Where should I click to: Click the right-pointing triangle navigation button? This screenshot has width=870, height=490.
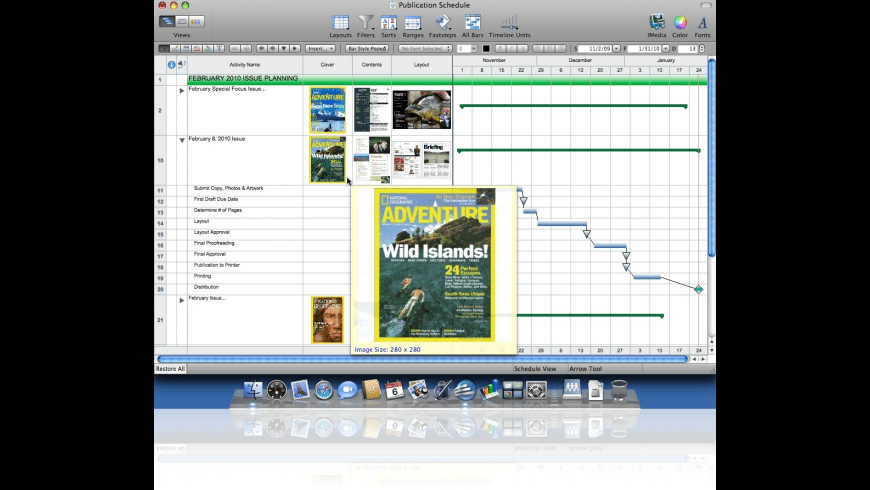click(x=295, y=48)
